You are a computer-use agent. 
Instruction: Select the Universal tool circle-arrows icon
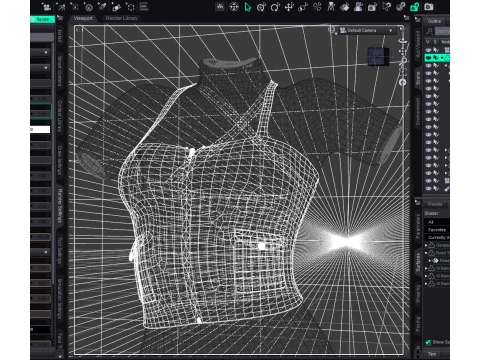pyautogui.click(x=234, y=7)
